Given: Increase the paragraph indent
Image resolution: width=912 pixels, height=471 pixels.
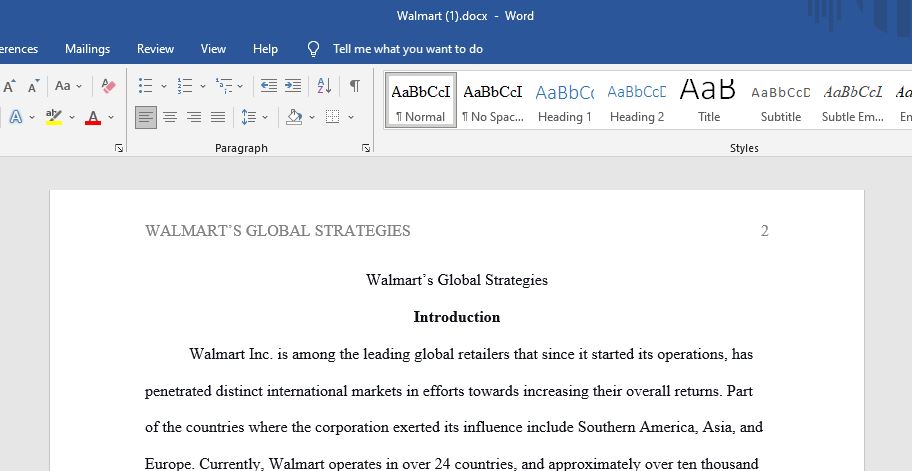Looking at the screenshot, I should pyautogui.click(x=293, y=86).
